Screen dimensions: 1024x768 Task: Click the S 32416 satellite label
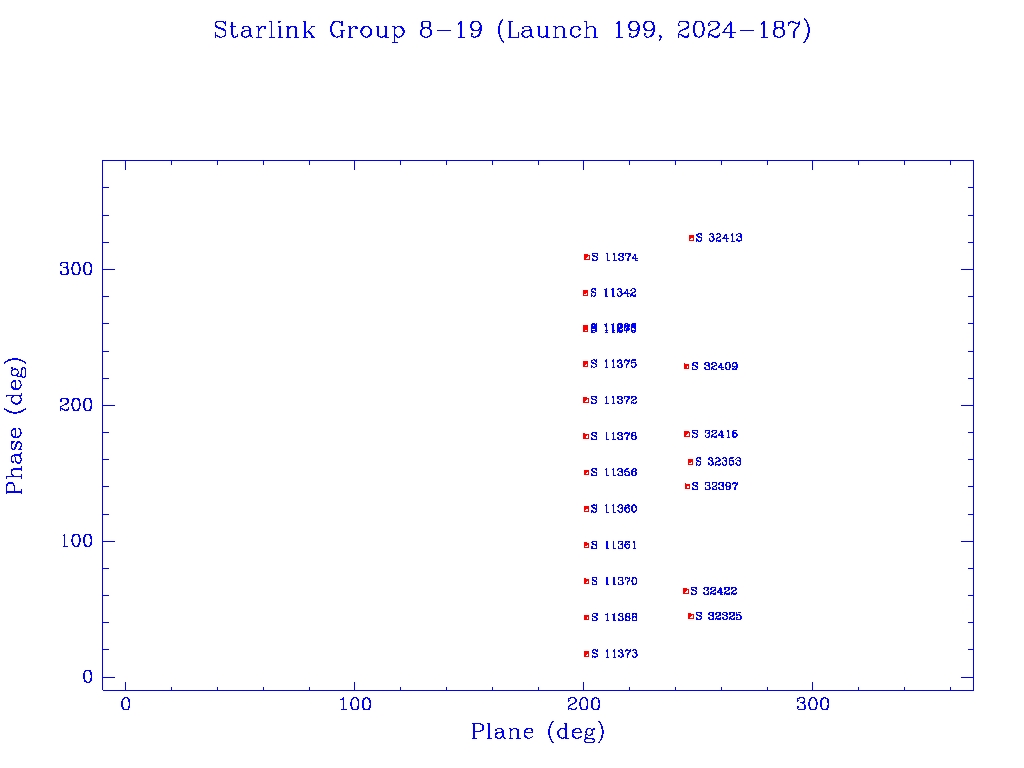click(x=715, y=434)
